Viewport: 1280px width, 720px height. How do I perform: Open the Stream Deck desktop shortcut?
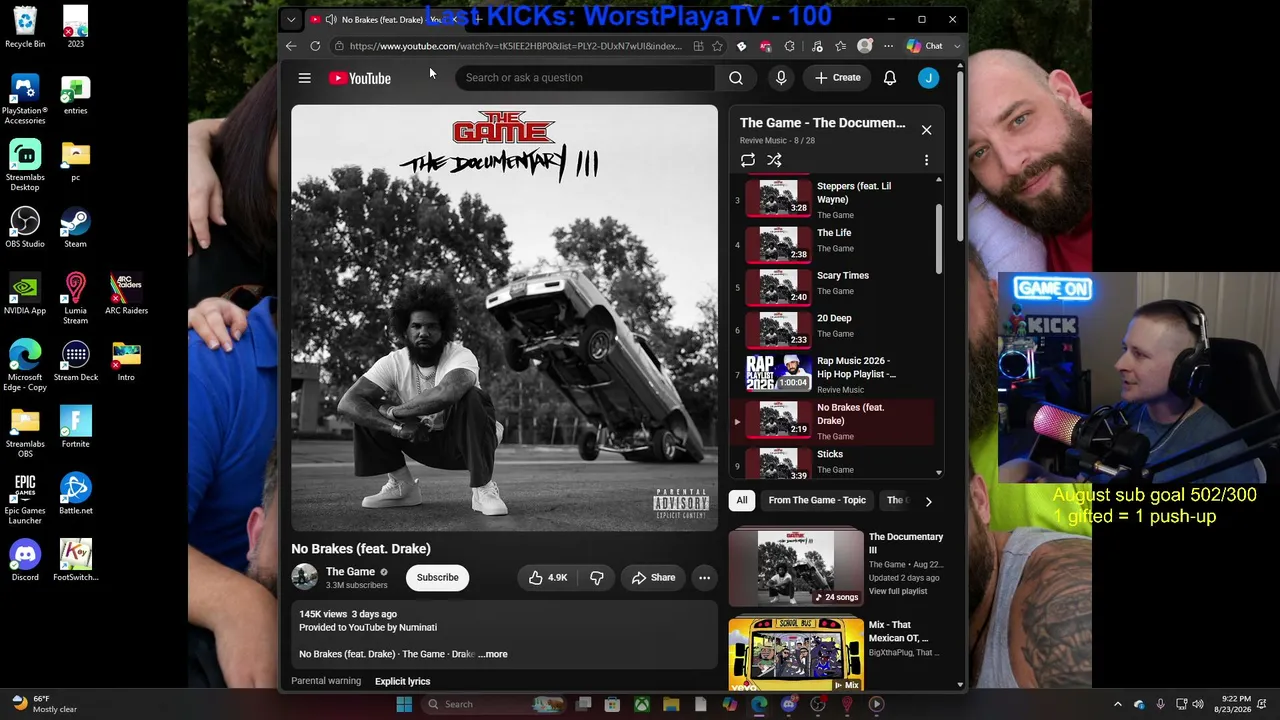(x=75, y=360)
